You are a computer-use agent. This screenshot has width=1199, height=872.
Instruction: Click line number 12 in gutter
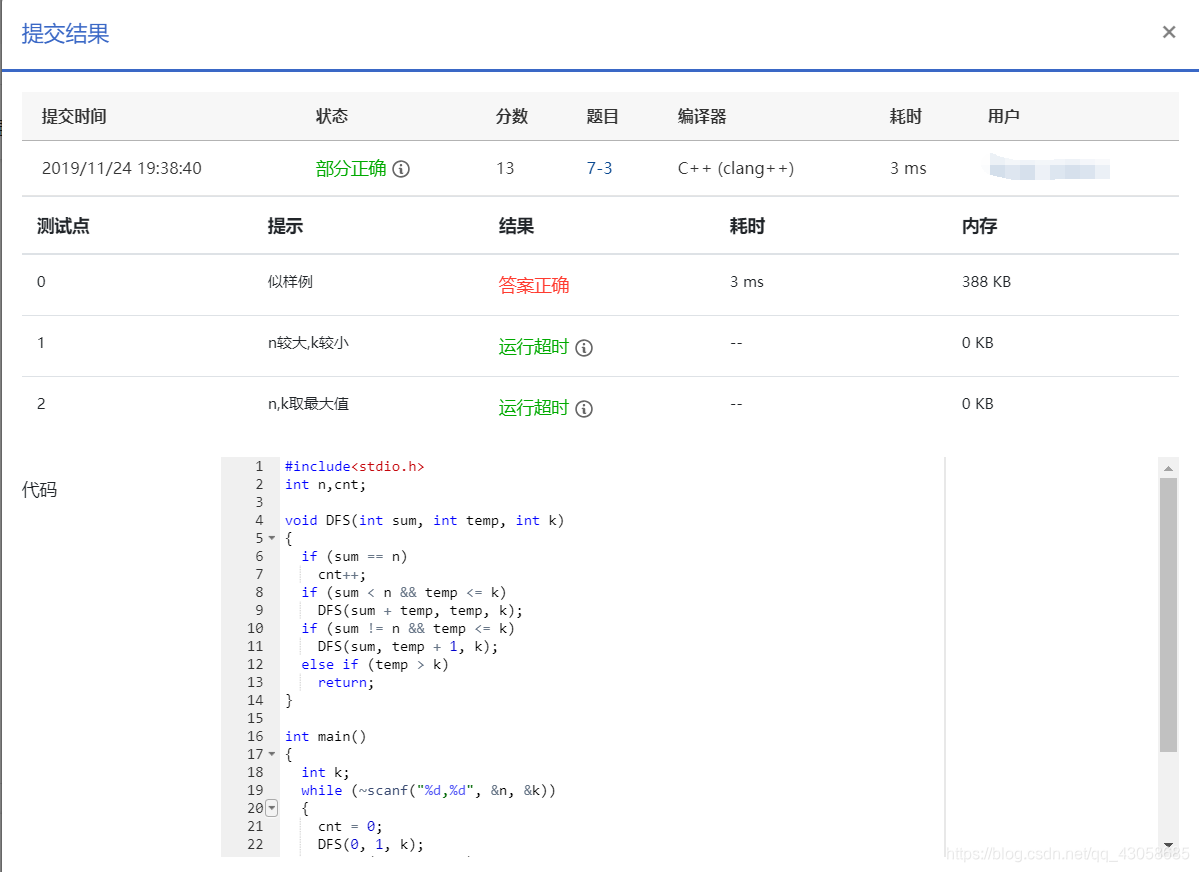coord(255,665)
